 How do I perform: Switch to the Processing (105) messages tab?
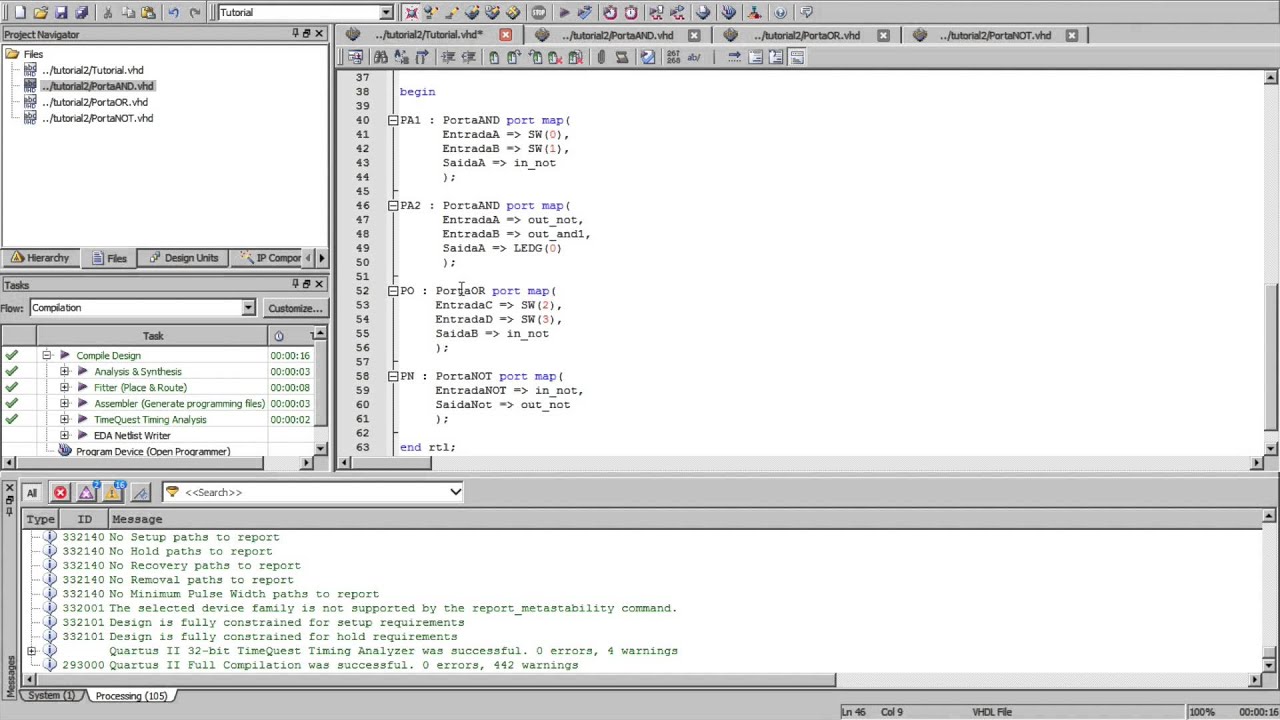pyautogui.click(x=131, y=696)
